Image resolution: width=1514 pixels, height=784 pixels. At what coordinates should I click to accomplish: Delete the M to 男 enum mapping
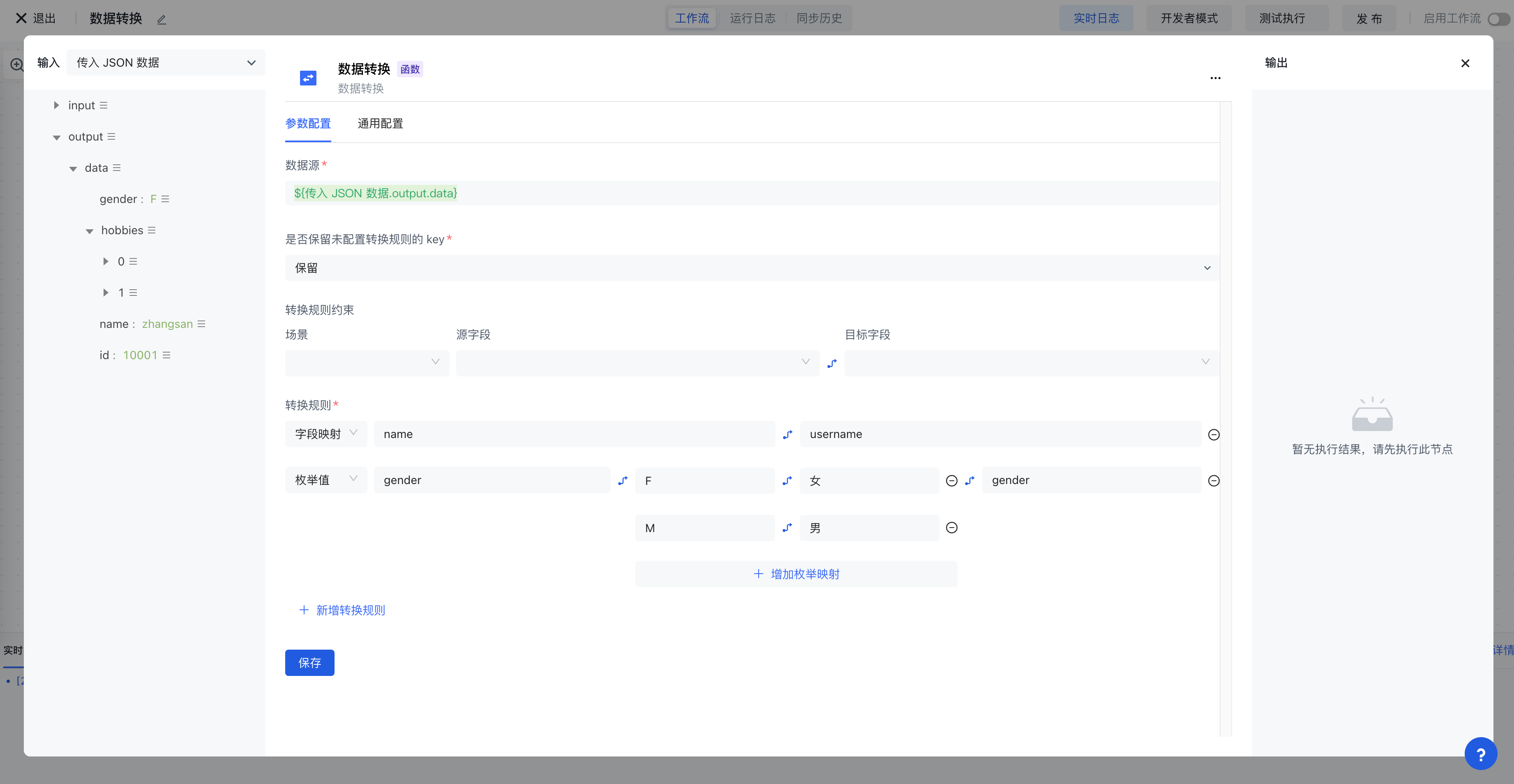951,528
